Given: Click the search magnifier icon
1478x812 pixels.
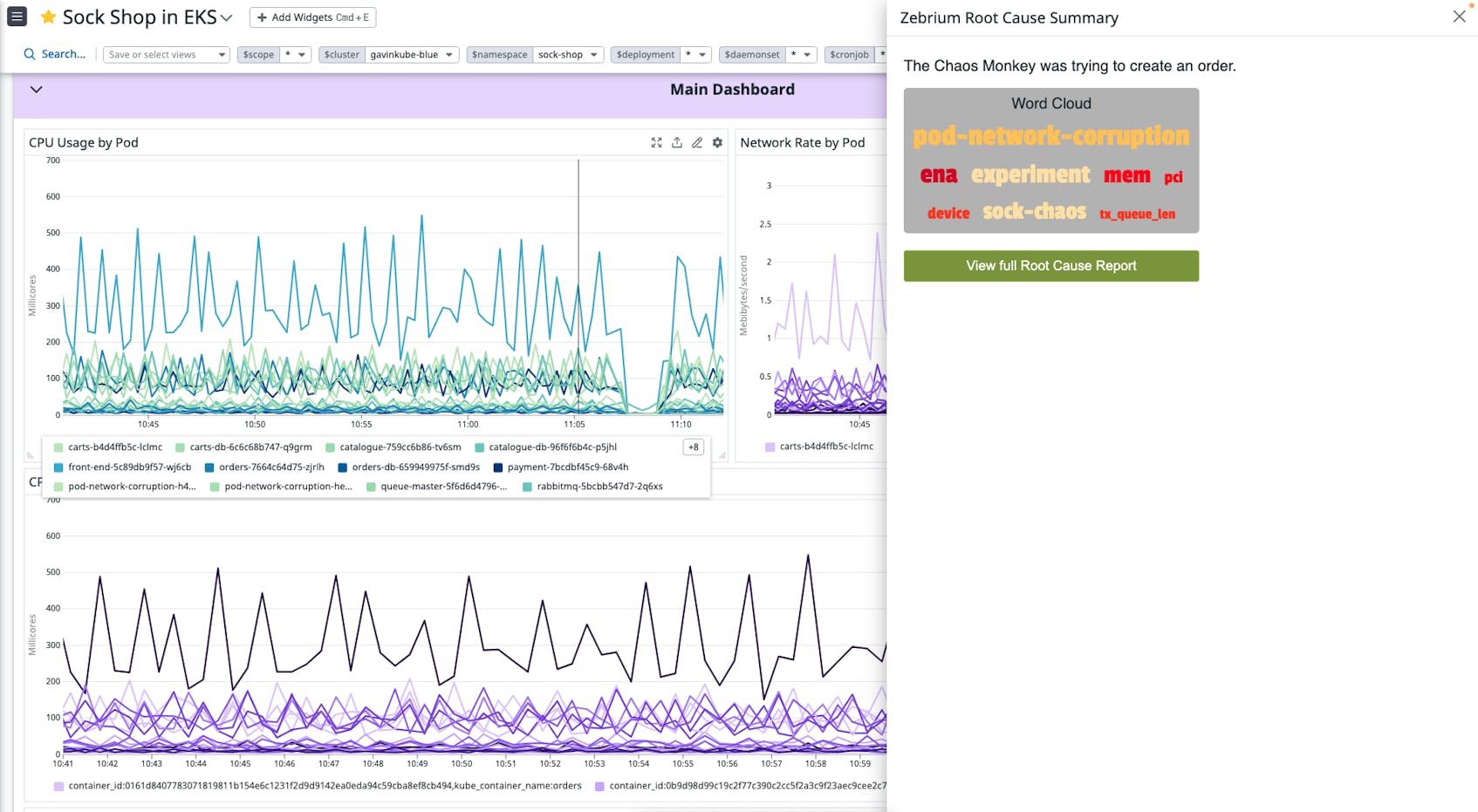Looking at the screenshot, I should point(30,53).
